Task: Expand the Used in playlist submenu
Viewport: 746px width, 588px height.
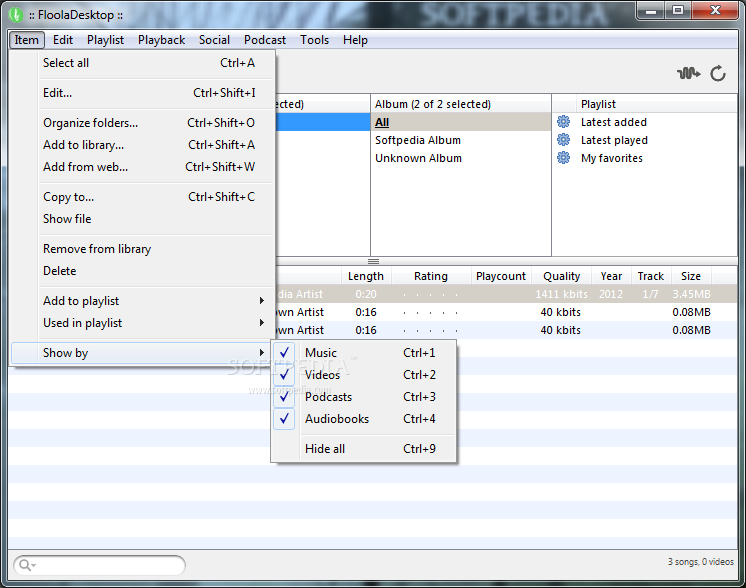Action: [x=143, y=323]
